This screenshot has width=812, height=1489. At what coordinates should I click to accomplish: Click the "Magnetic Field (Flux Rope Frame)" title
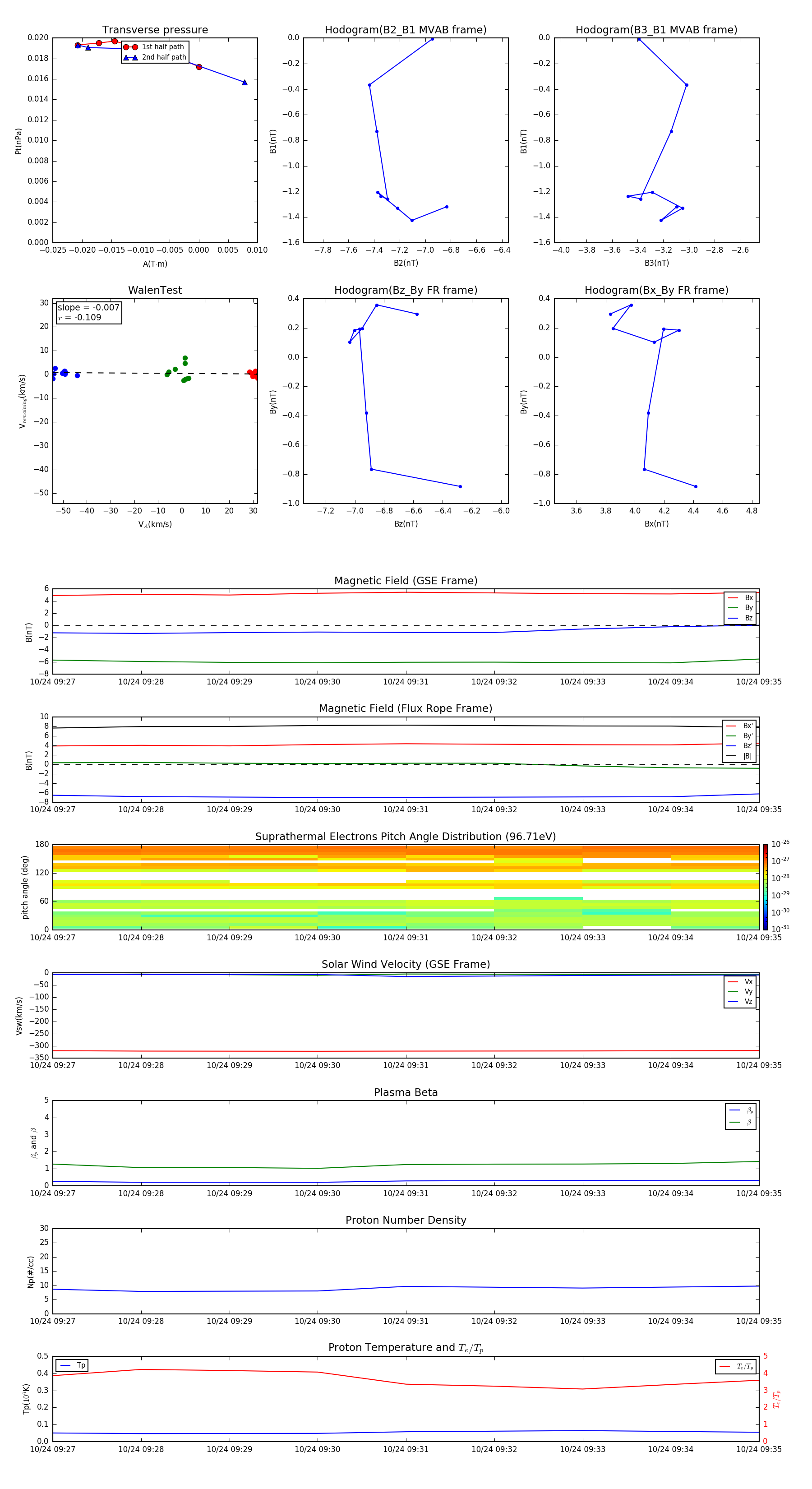(406, 709)
